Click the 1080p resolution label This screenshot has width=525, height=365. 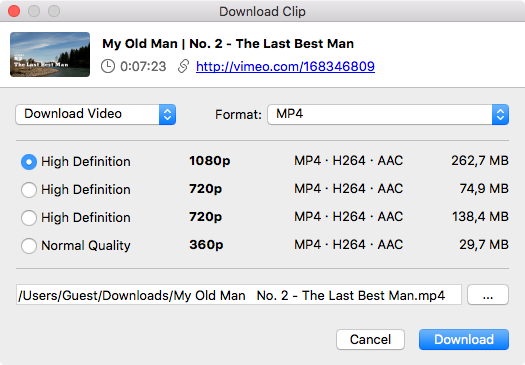click(x=210, y=161)
